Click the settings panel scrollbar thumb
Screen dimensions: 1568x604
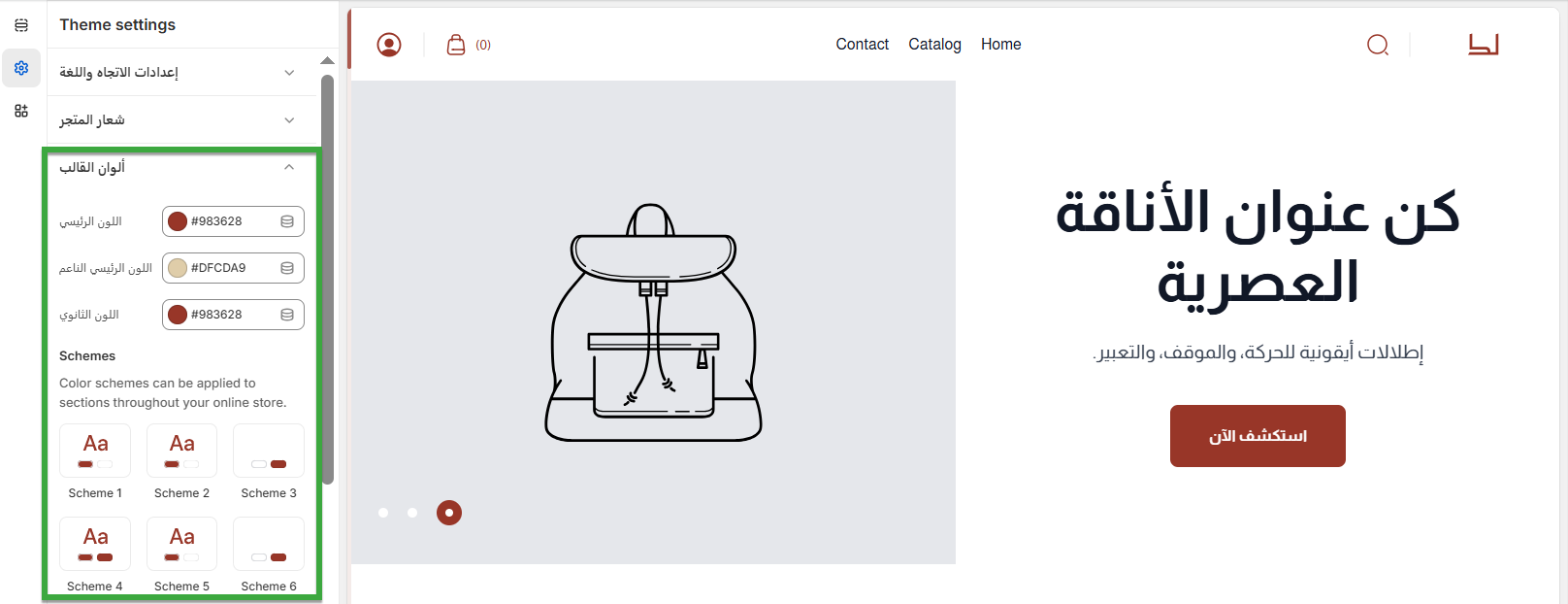(328, 279)
